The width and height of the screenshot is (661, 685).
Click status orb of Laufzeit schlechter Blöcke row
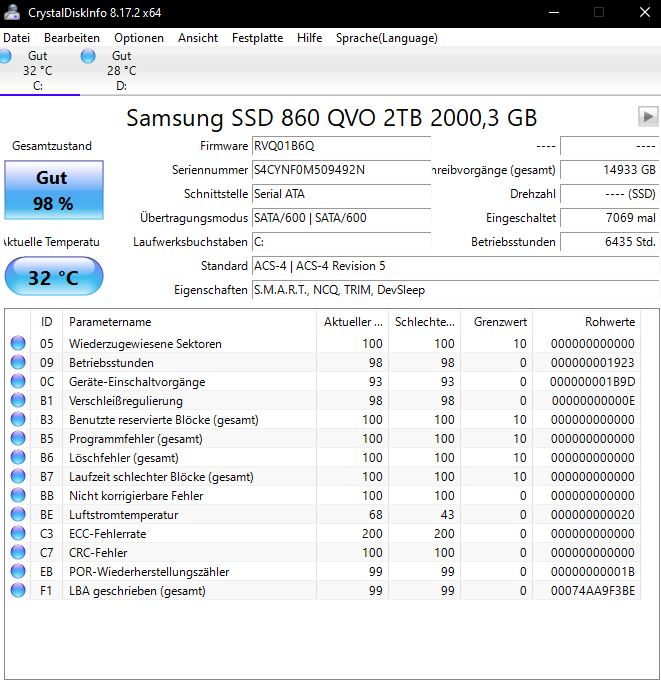tap(18, 476)
